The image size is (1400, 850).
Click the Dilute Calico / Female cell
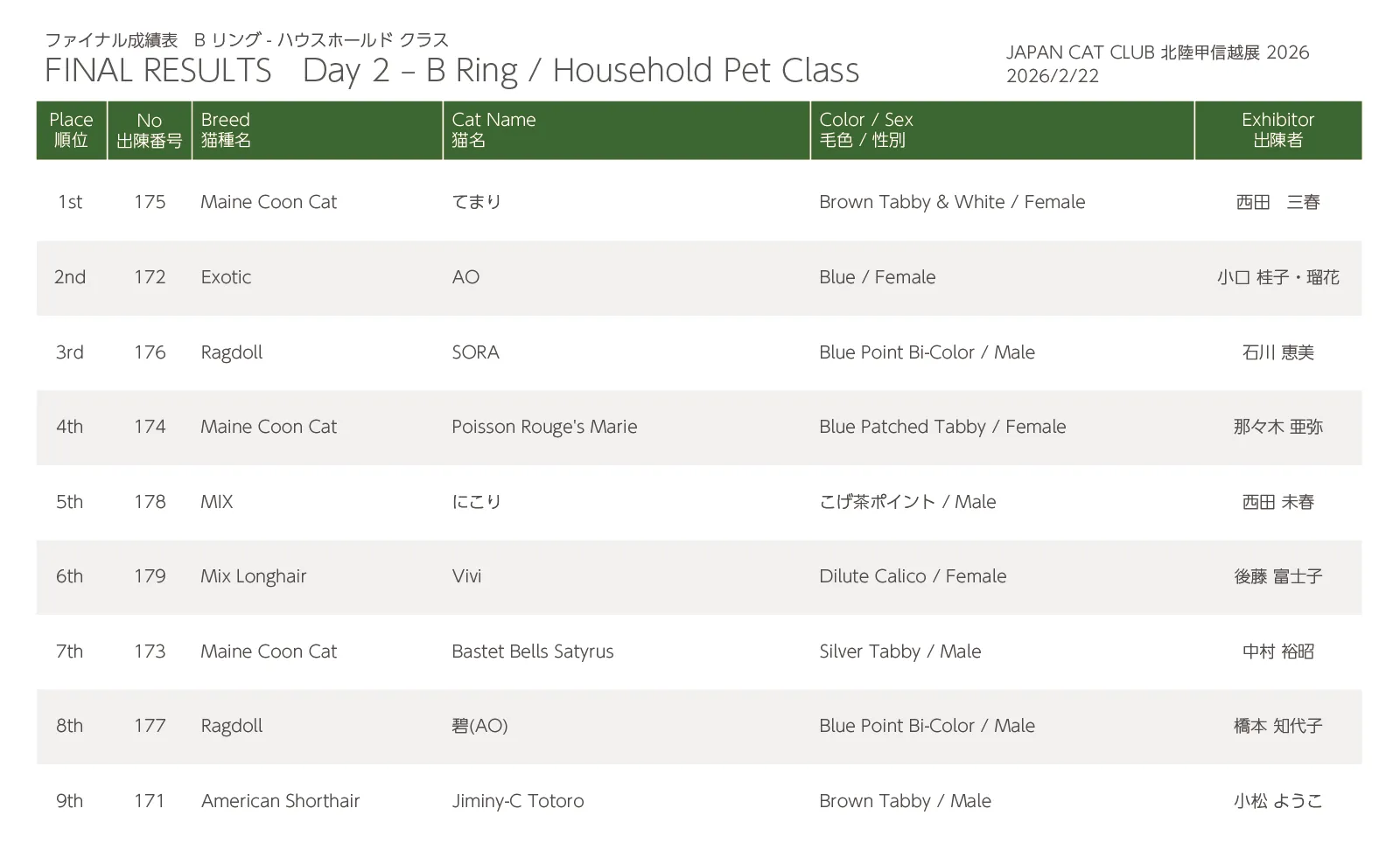(x=913, y=576)
